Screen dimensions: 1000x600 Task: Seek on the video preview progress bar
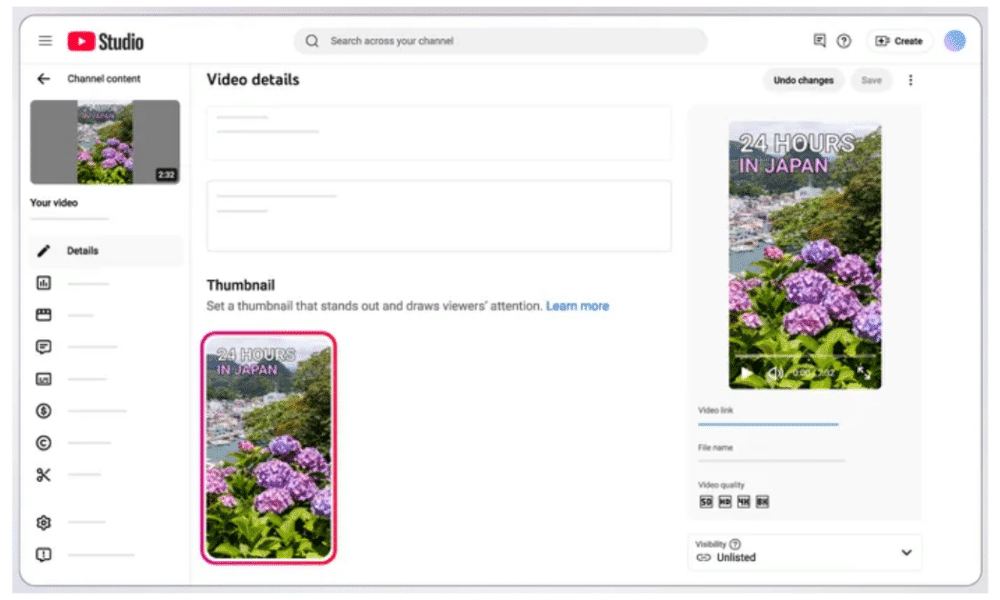[x=805, y=356]
